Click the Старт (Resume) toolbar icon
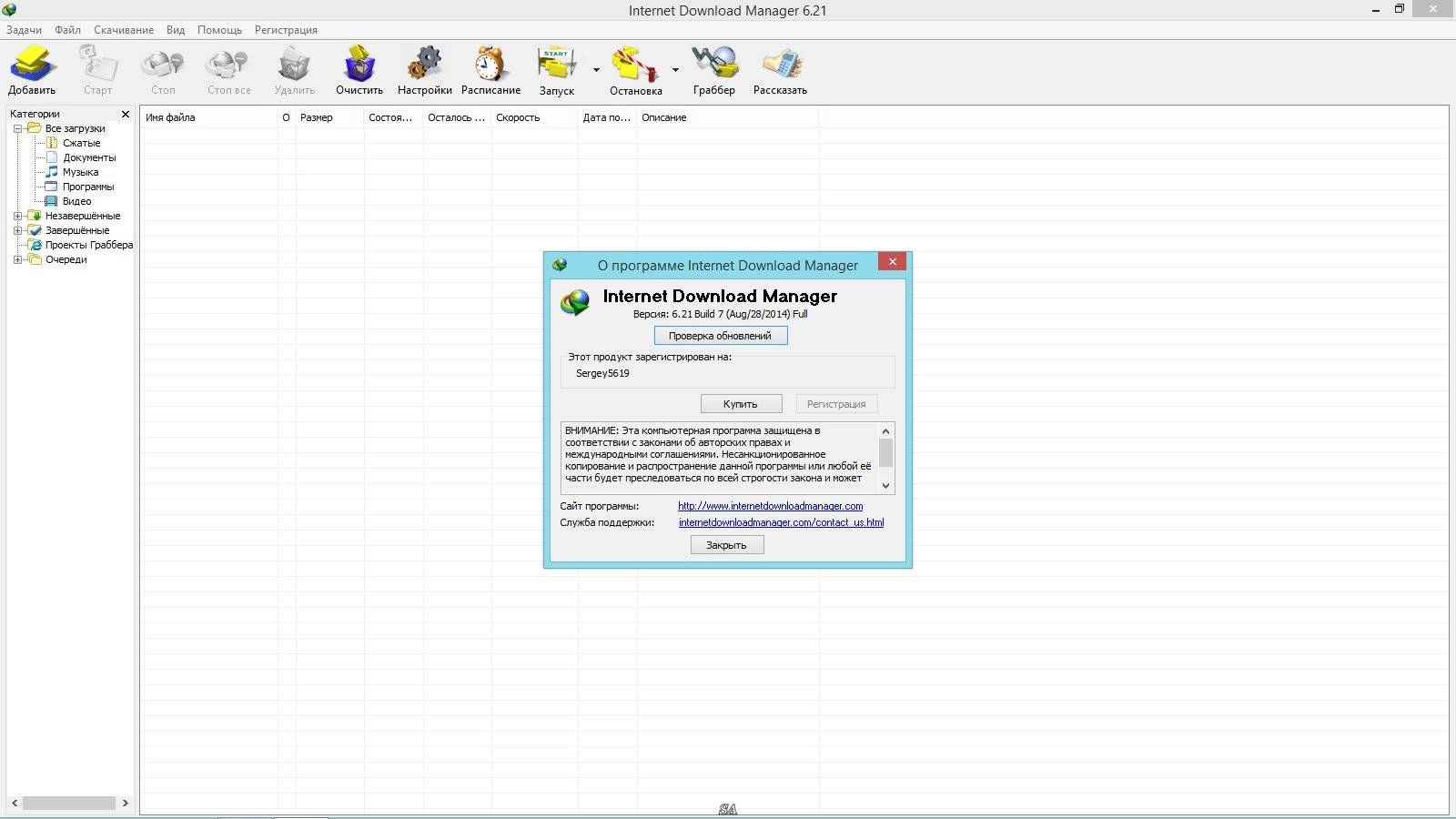 tap(98, 64)
